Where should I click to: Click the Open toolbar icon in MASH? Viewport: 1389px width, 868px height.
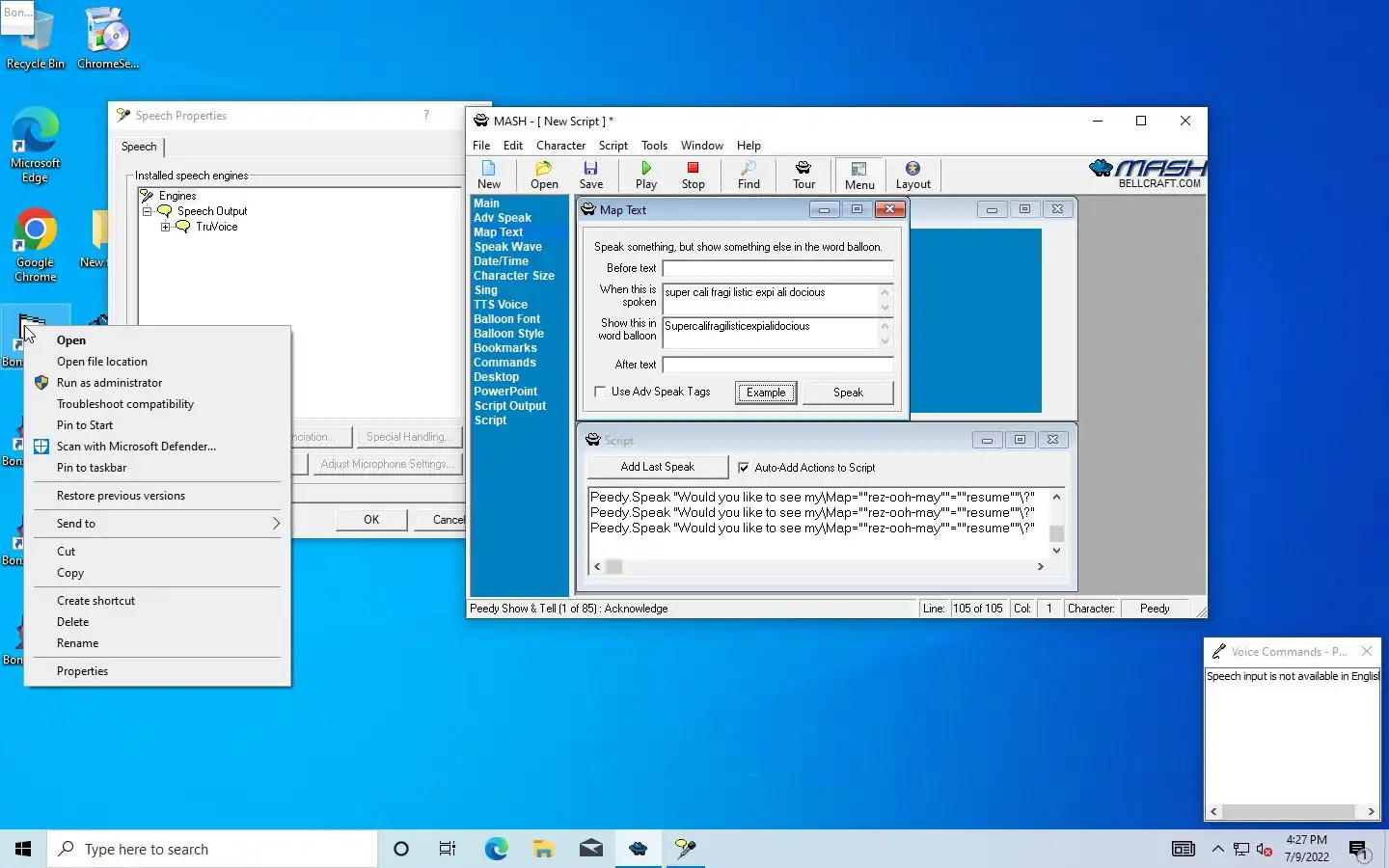coord(544,175)
